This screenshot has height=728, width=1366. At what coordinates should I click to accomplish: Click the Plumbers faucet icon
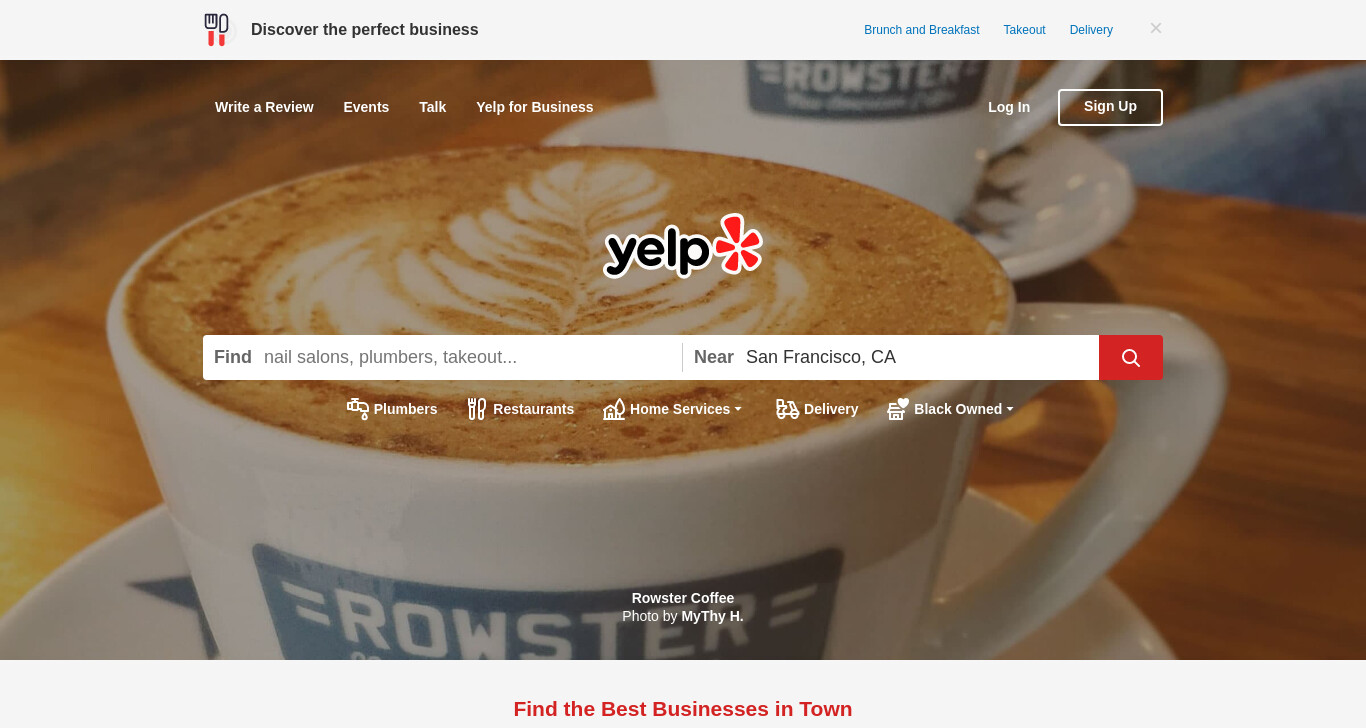click(x=358, y=409)
